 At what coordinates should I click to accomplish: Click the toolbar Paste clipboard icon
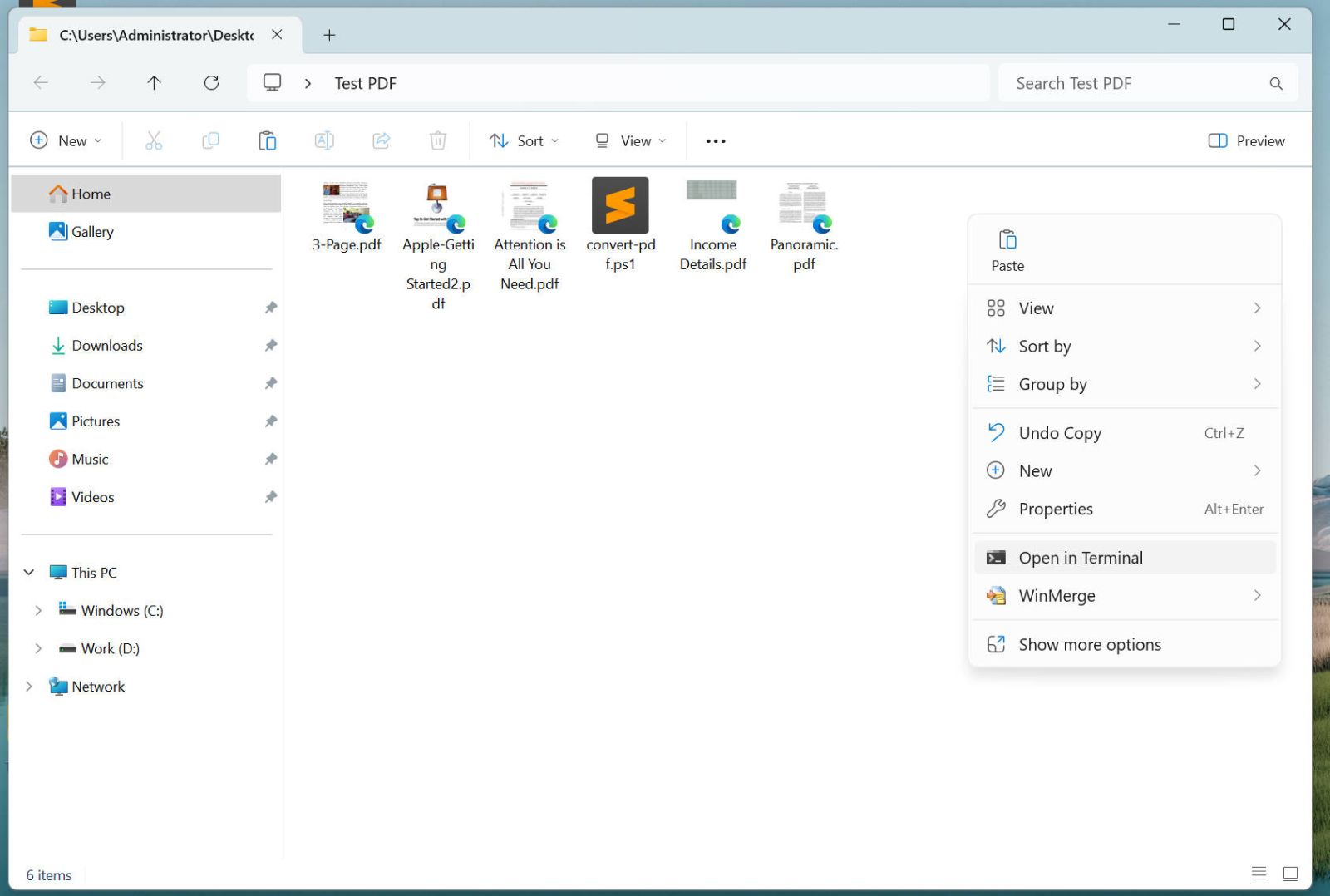tap(267, 140)
